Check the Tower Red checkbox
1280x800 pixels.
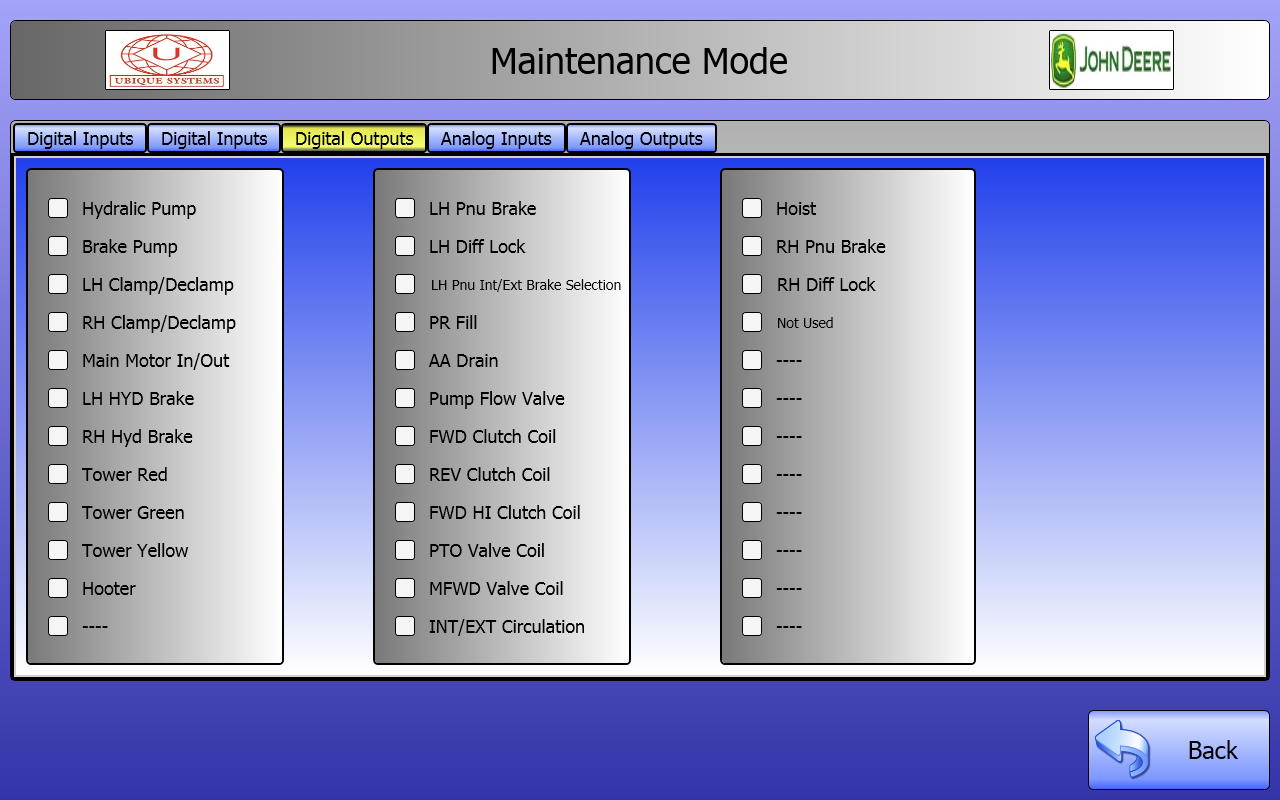coord(59,474)
